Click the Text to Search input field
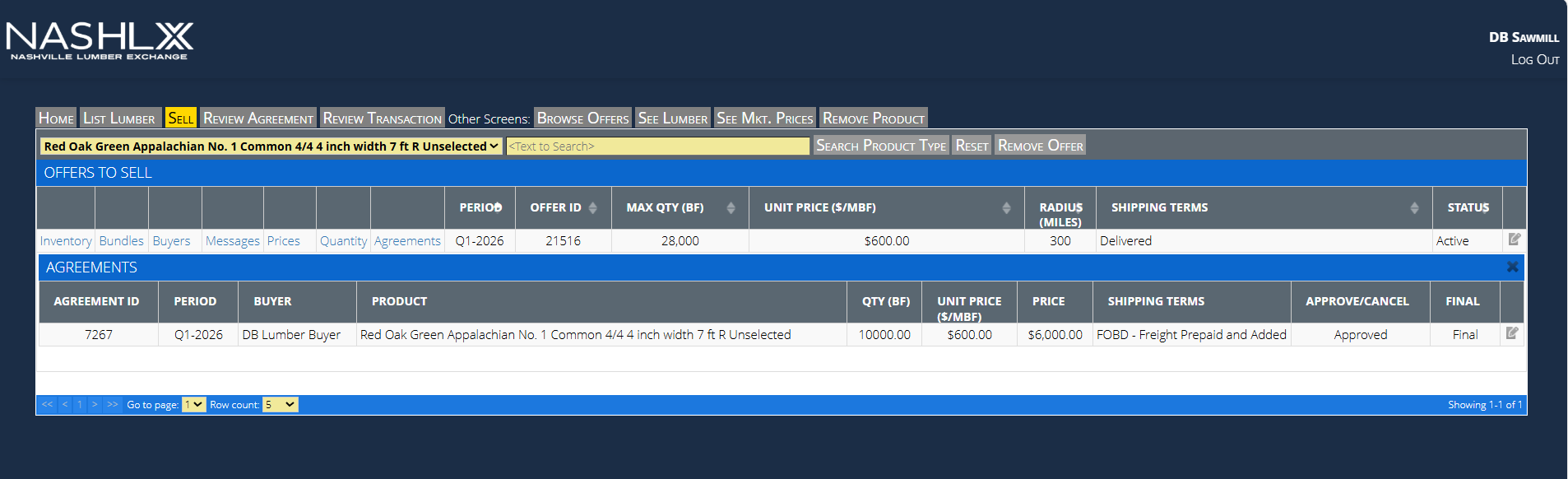Viewport: 1568px width, 479px height. (x=657, y=146)
